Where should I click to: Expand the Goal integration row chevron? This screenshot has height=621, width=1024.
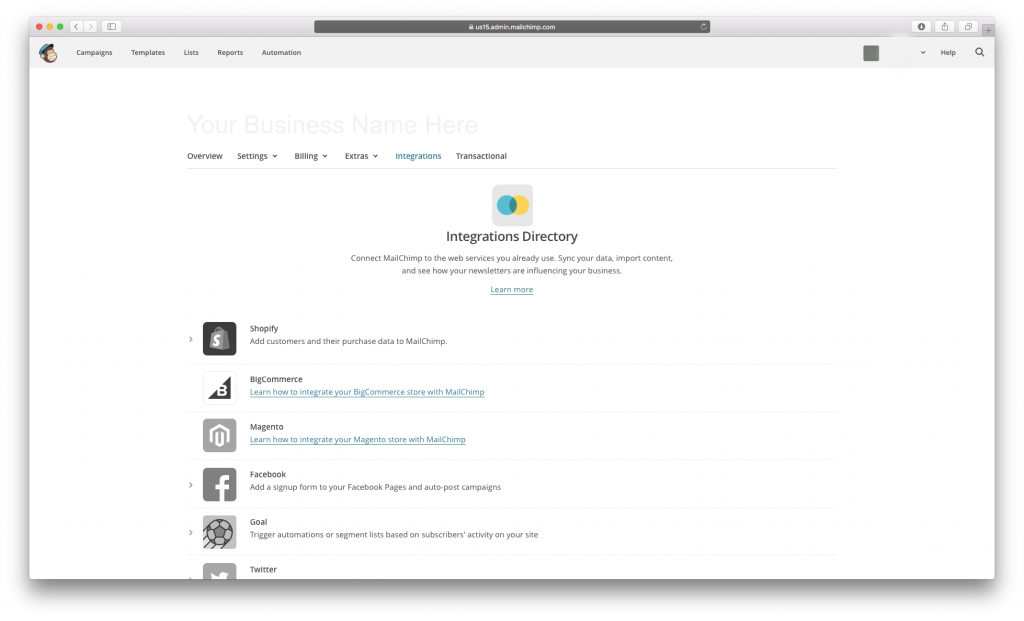click(191, 533)
